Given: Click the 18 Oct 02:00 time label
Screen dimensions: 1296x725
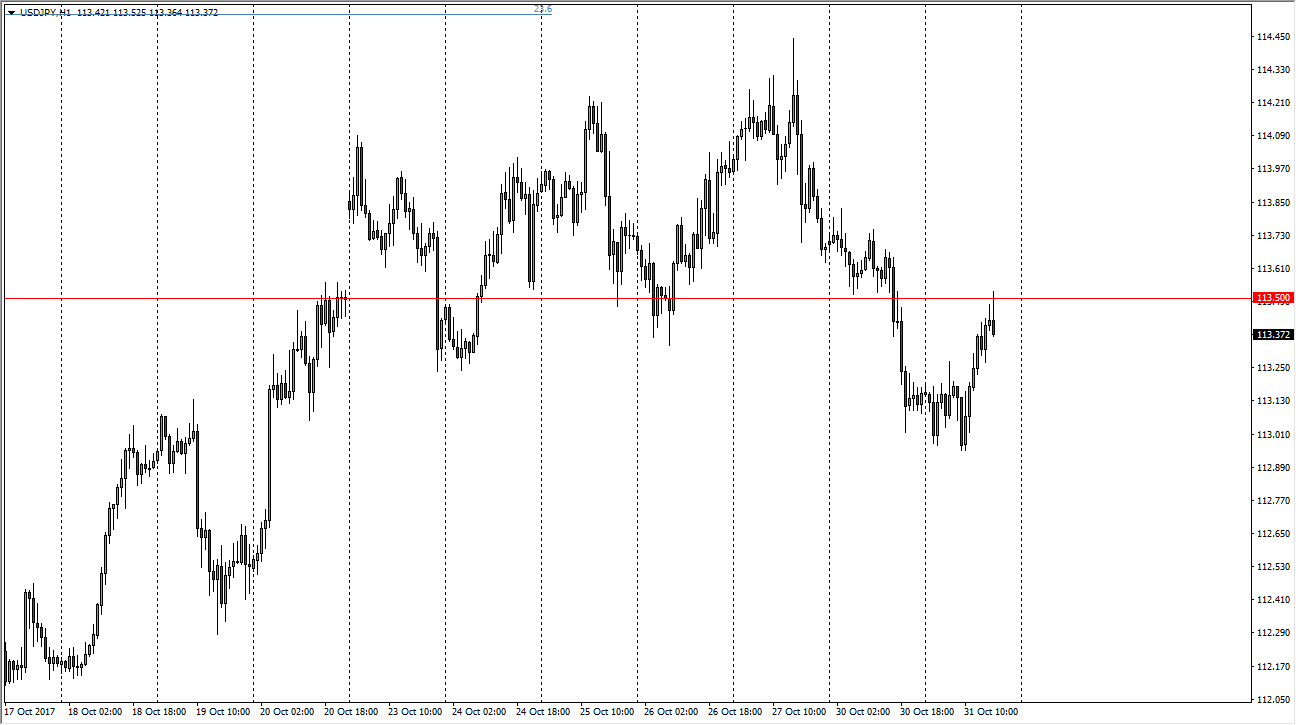Looking at the screenshot, I should [97, 712].
